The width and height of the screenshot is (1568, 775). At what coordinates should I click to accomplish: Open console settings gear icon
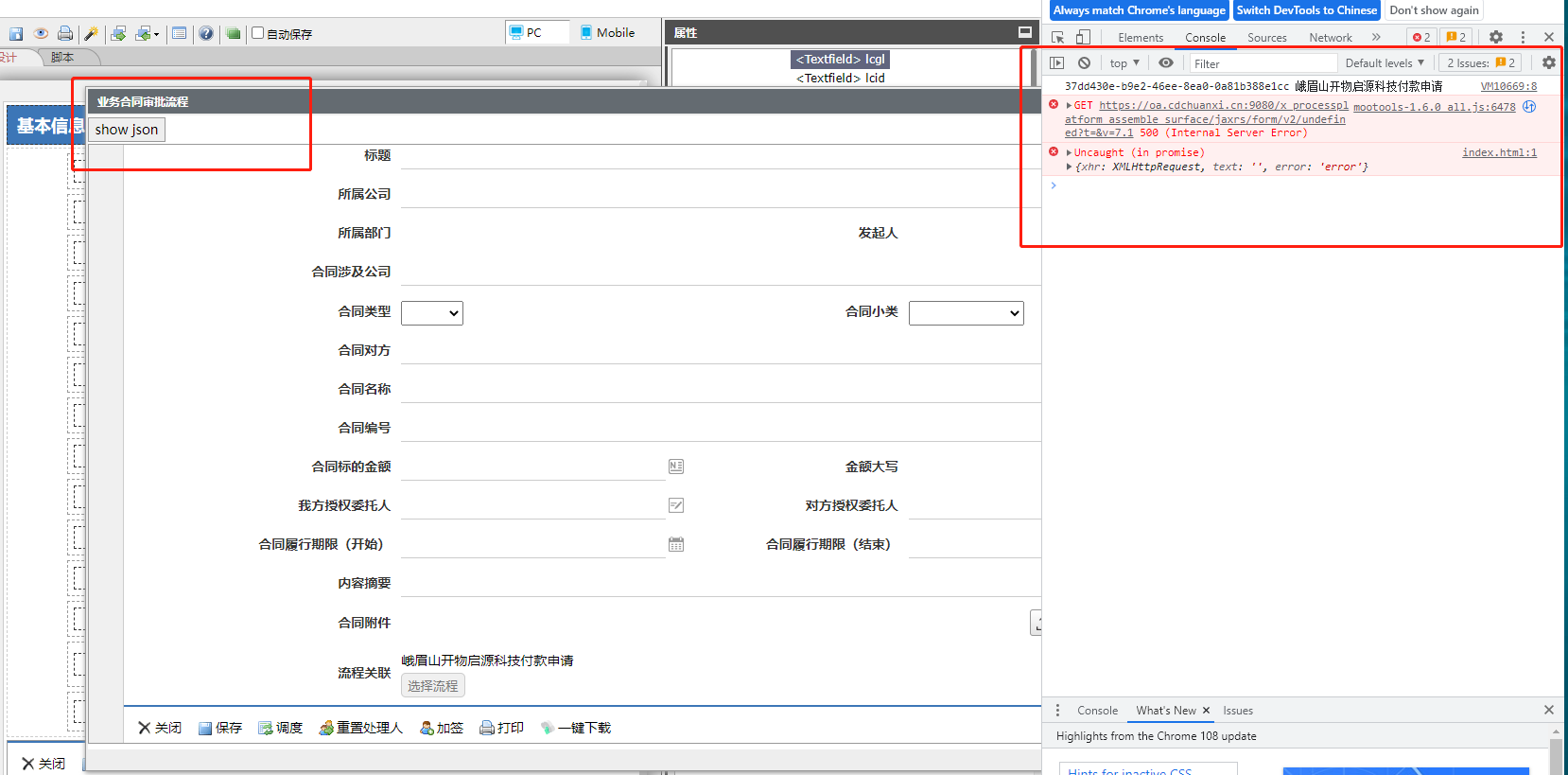[1548, 63]
